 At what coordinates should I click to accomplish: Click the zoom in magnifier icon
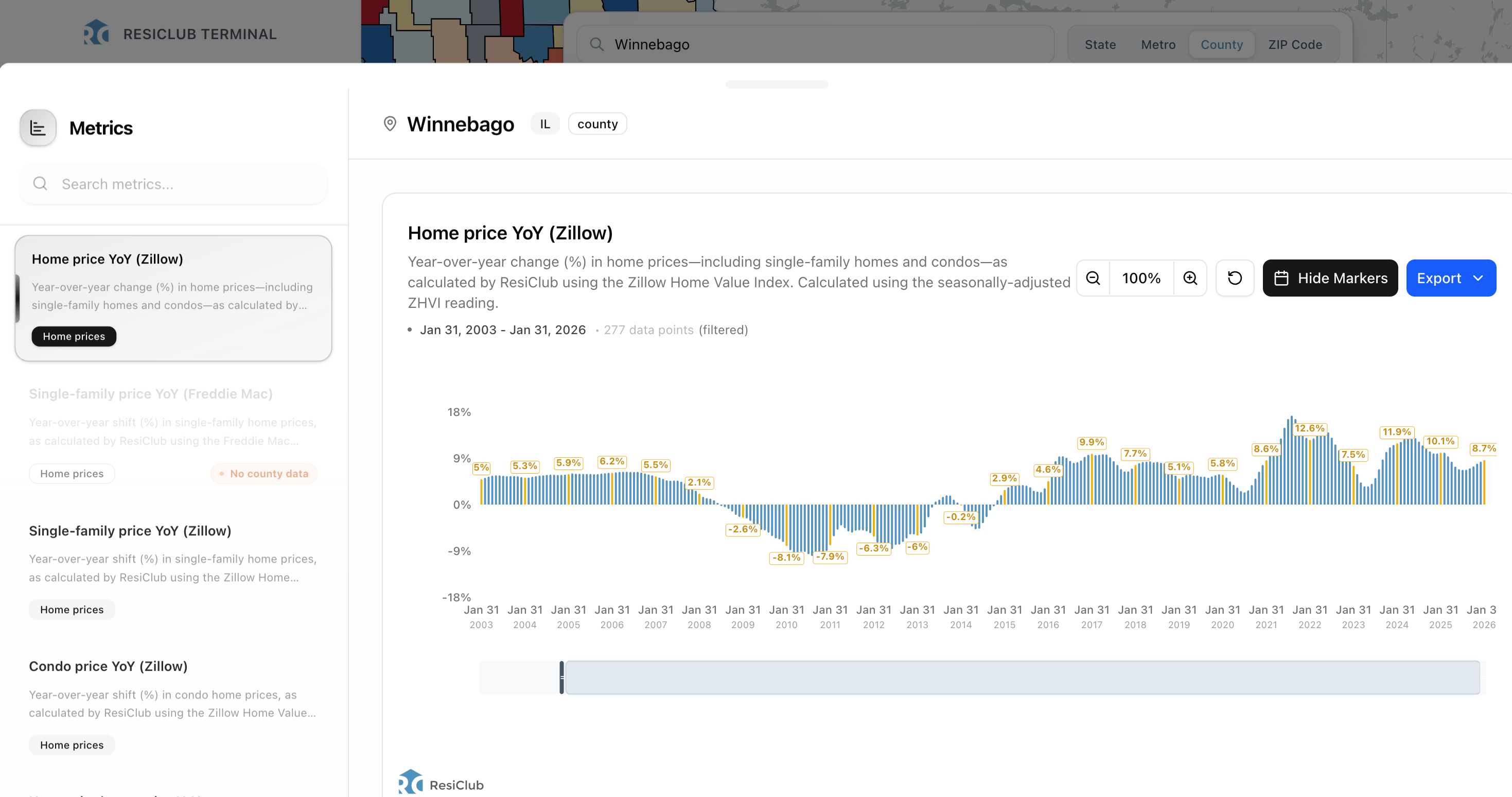tap(1190, 278)
